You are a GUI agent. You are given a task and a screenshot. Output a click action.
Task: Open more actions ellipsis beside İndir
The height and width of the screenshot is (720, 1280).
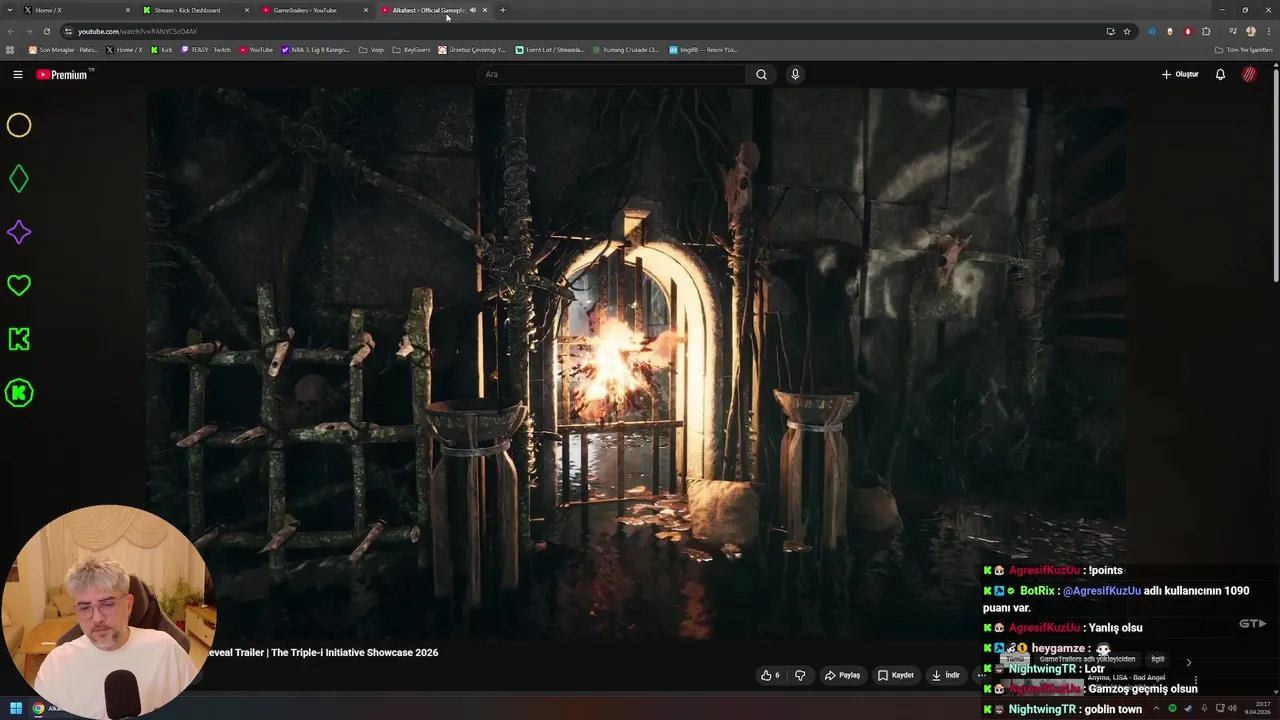tap(981, 675)
